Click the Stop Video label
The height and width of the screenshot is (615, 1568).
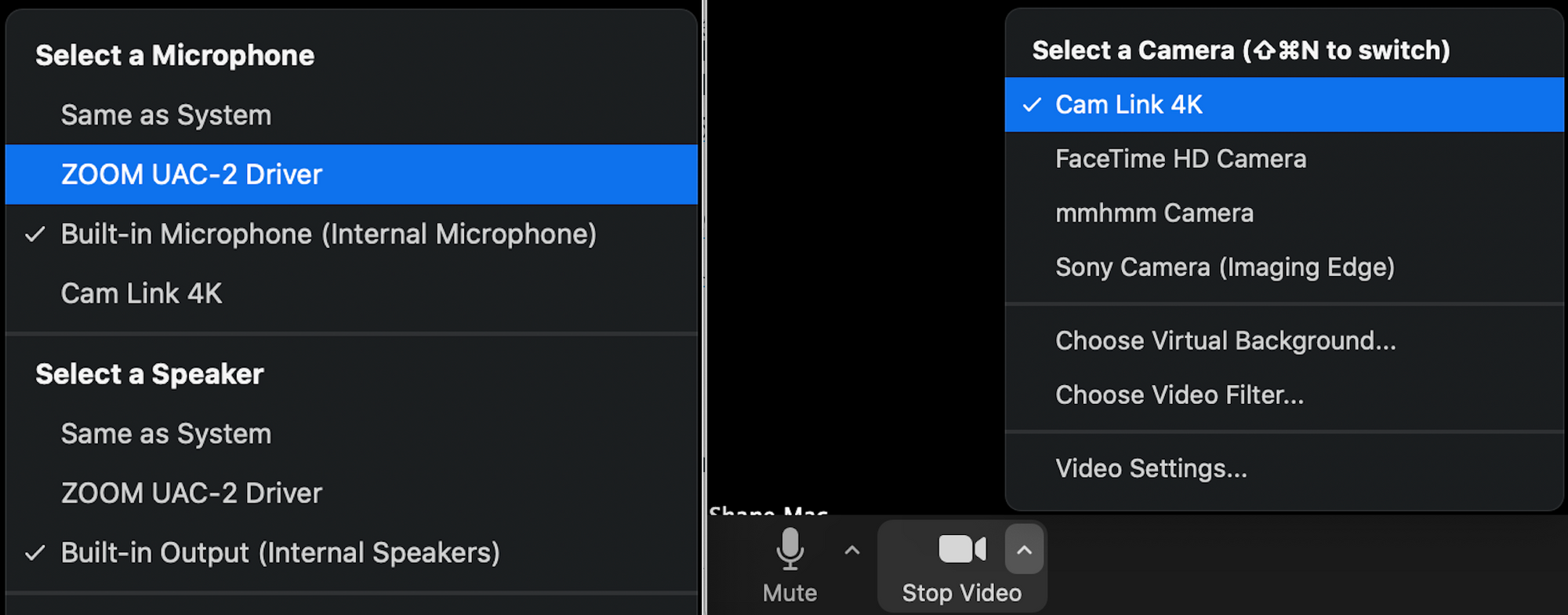pos(962,593)
